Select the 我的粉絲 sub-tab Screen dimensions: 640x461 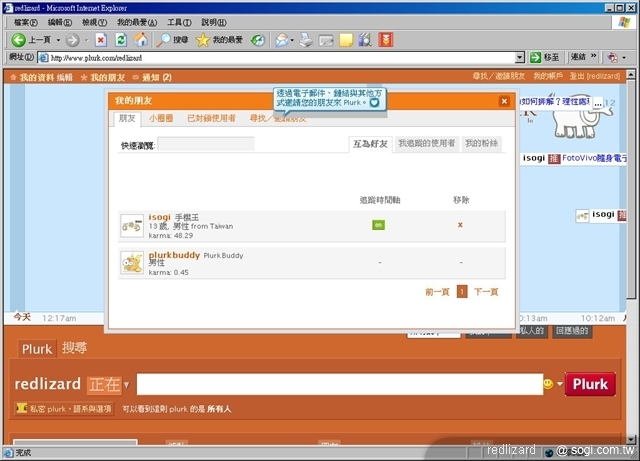coord(482,143)
